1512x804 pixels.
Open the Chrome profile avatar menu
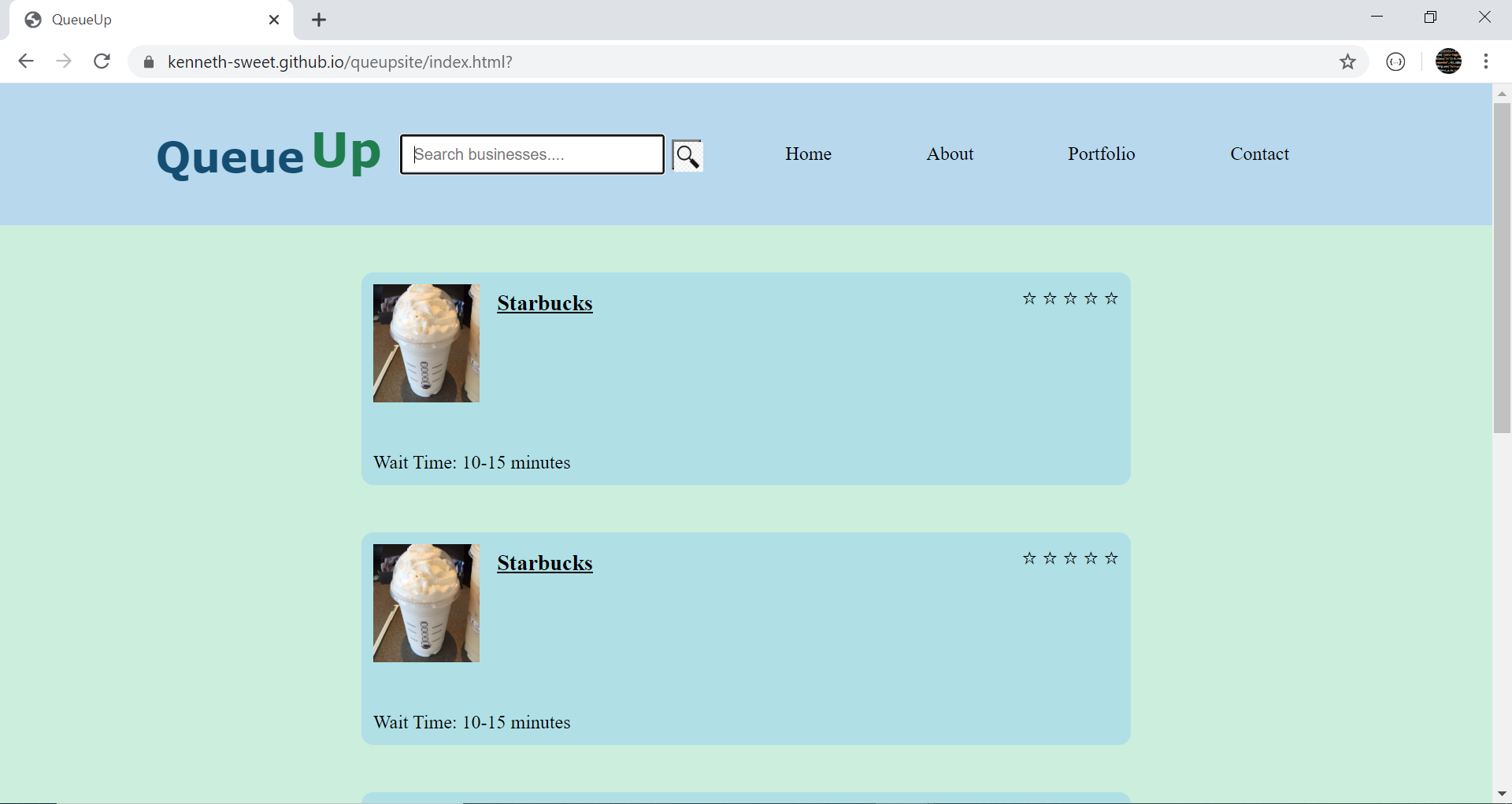coord(1448,61)
